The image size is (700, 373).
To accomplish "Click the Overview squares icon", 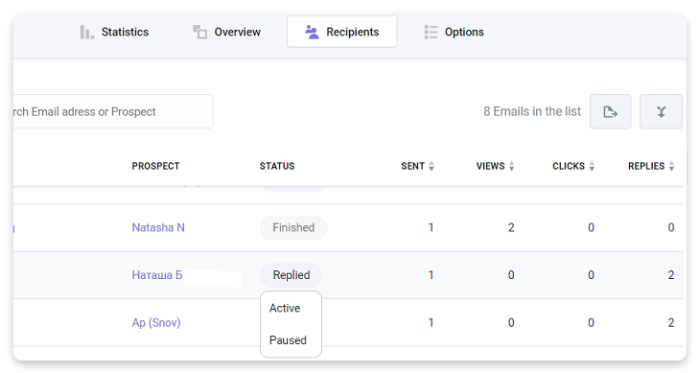I will click(200, 32).
